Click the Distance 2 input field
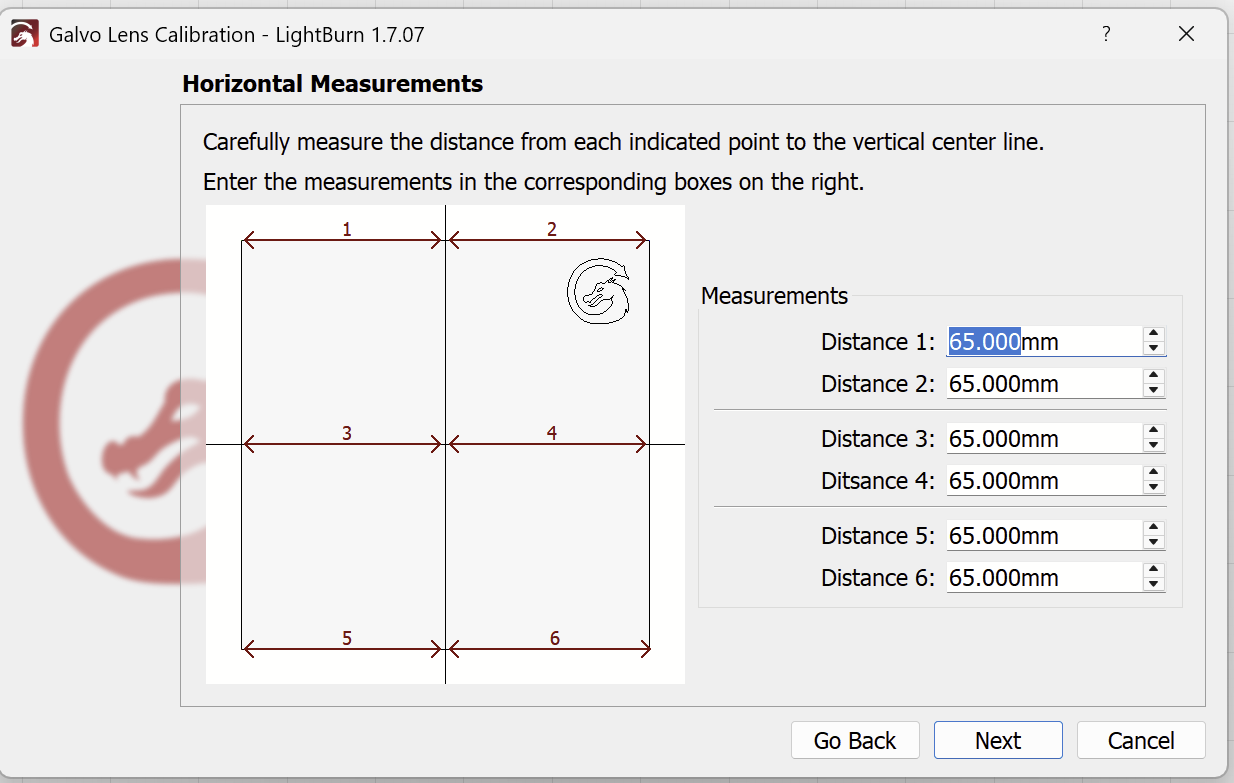 pos(1044,384)
